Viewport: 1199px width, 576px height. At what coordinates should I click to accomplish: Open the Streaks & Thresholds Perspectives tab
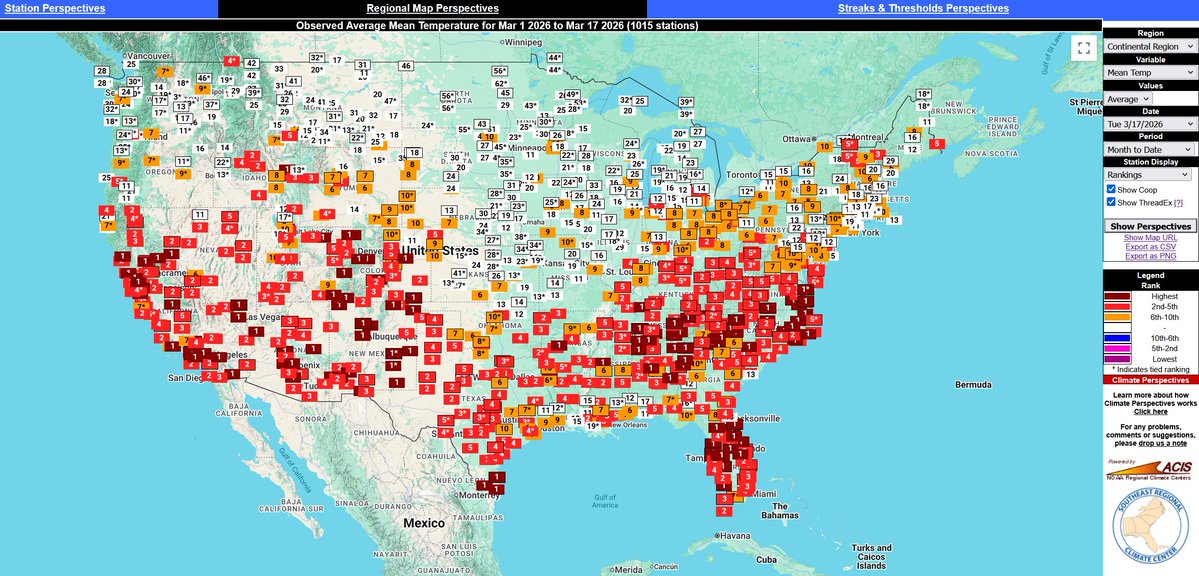coord(923,8)
